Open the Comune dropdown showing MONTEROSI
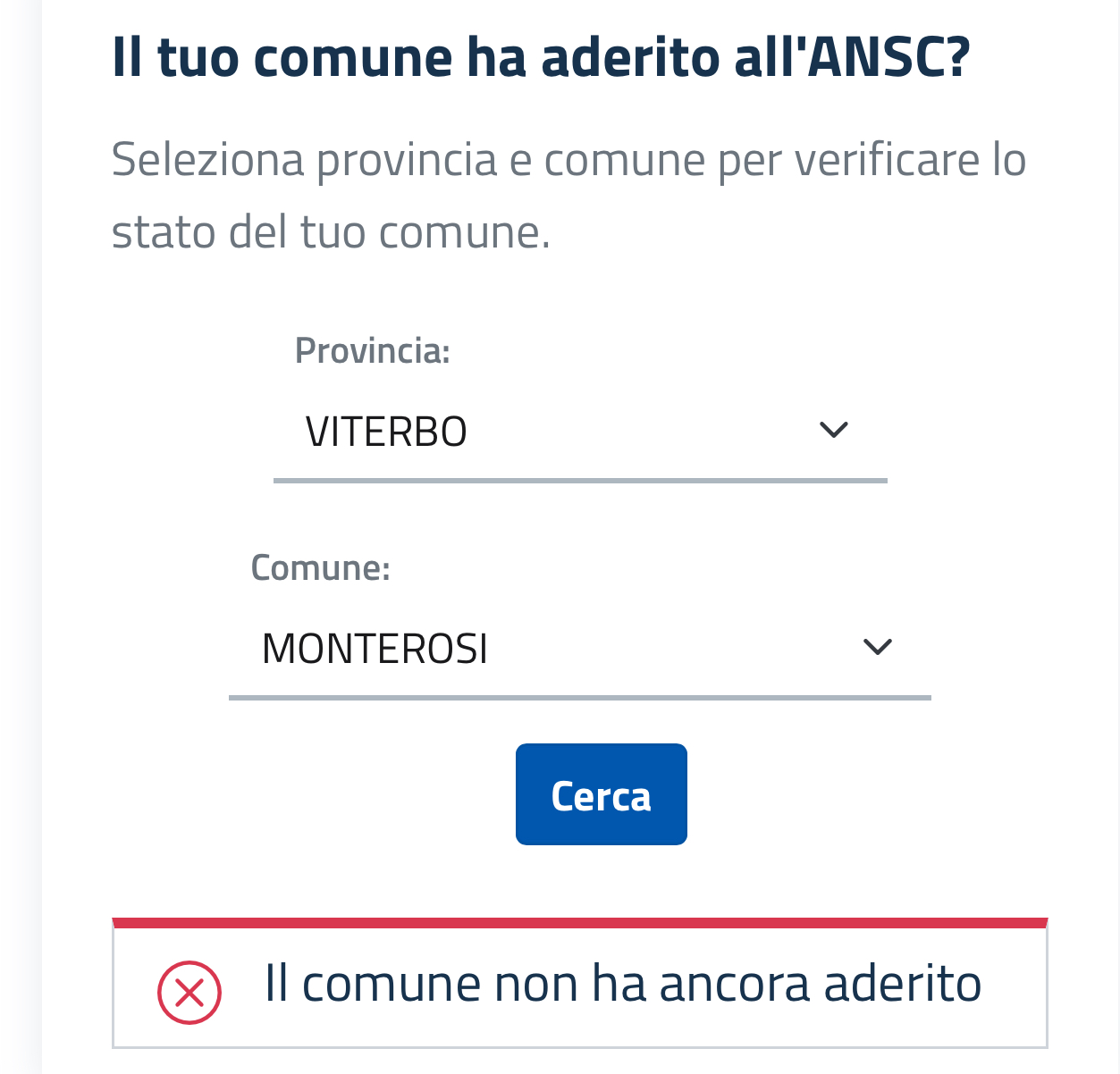This screenshot has height=1074, width=1120. 579,648
